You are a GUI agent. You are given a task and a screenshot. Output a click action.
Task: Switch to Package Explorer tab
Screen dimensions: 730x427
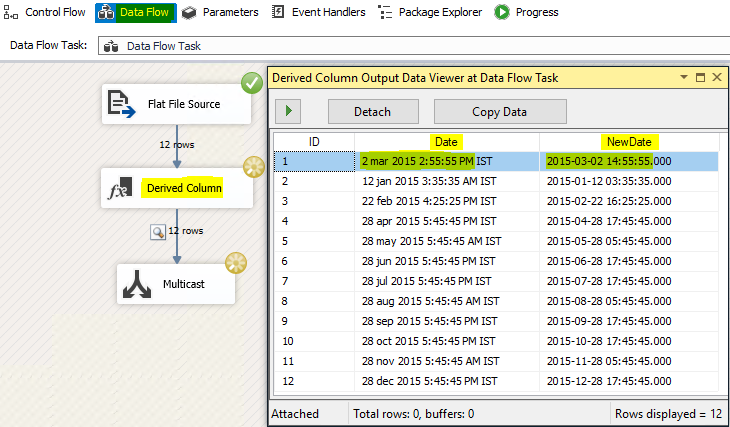coord(430,13)
